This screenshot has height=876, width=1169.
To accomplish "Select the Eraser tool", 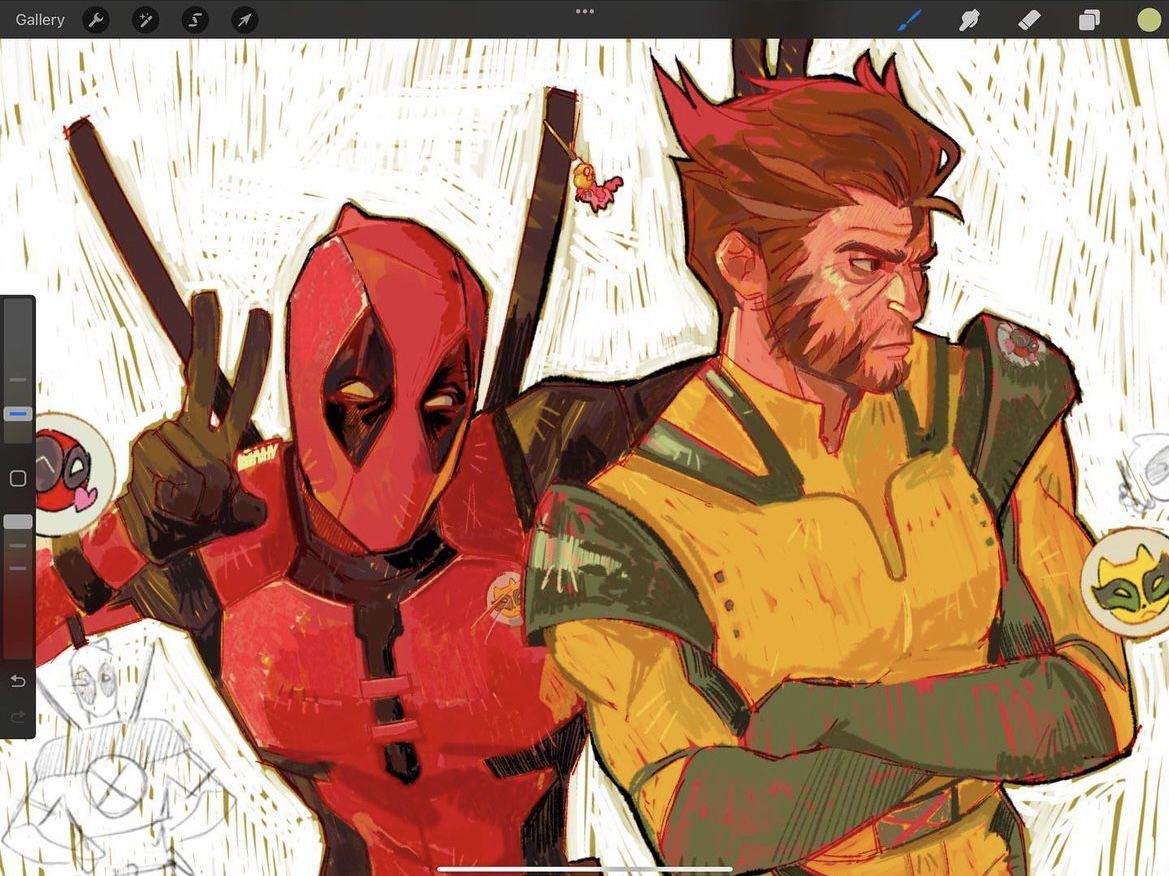I will click(x=1029, y=20).
